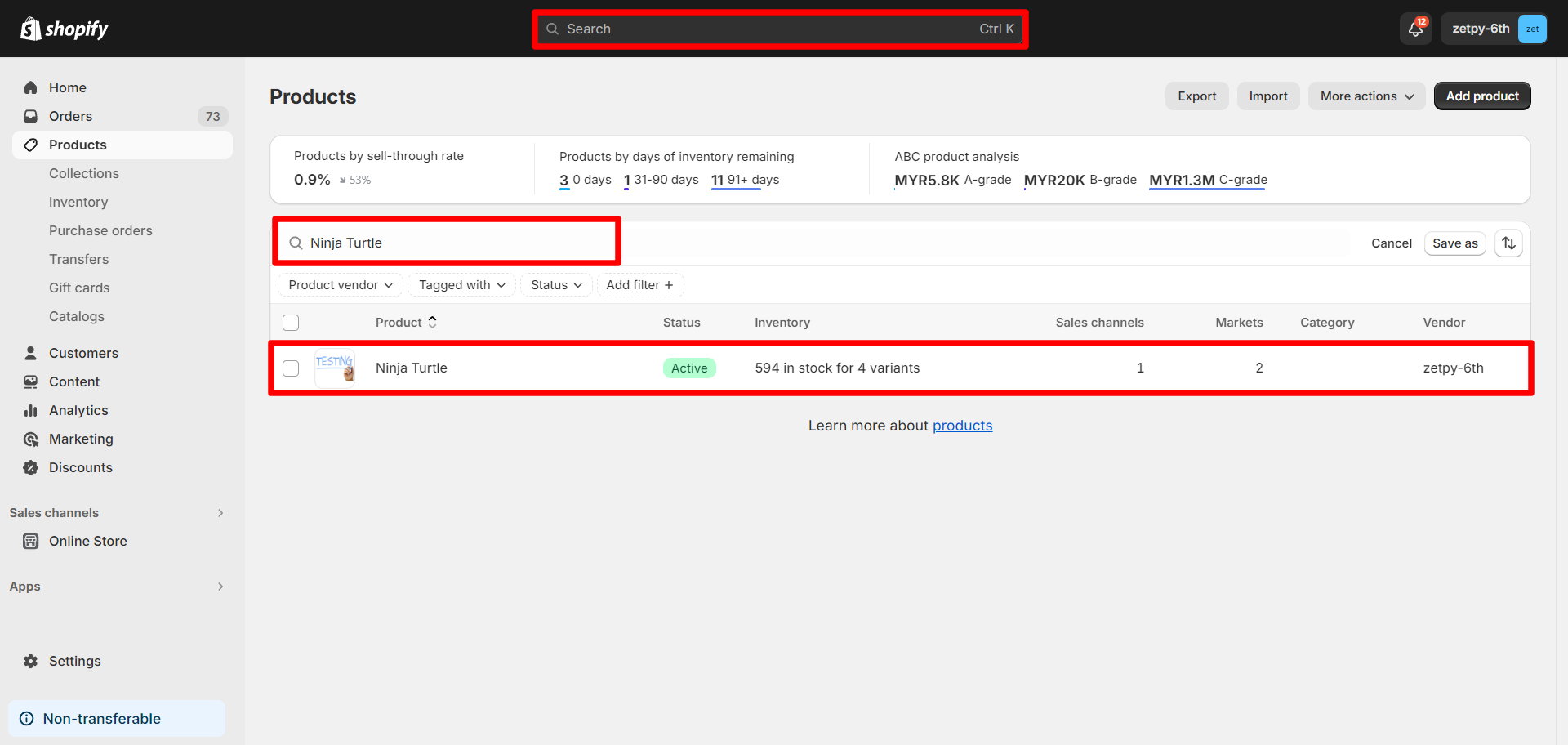Screen dimensions: 1568x745
Task: Click the Orders inbox icon
Action: coord(31,116)
